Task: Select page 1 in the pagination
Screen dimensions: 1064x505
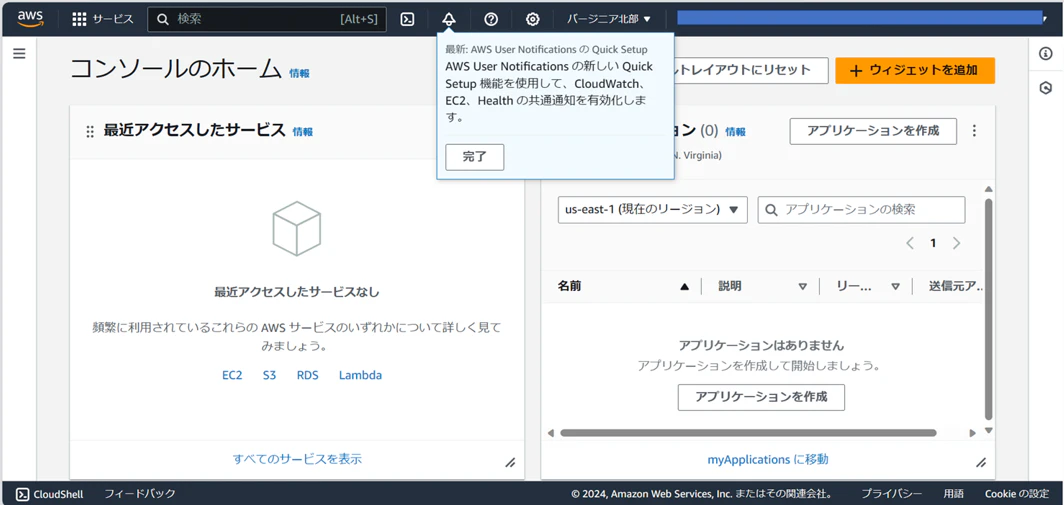Action: [x=933, y=243]
